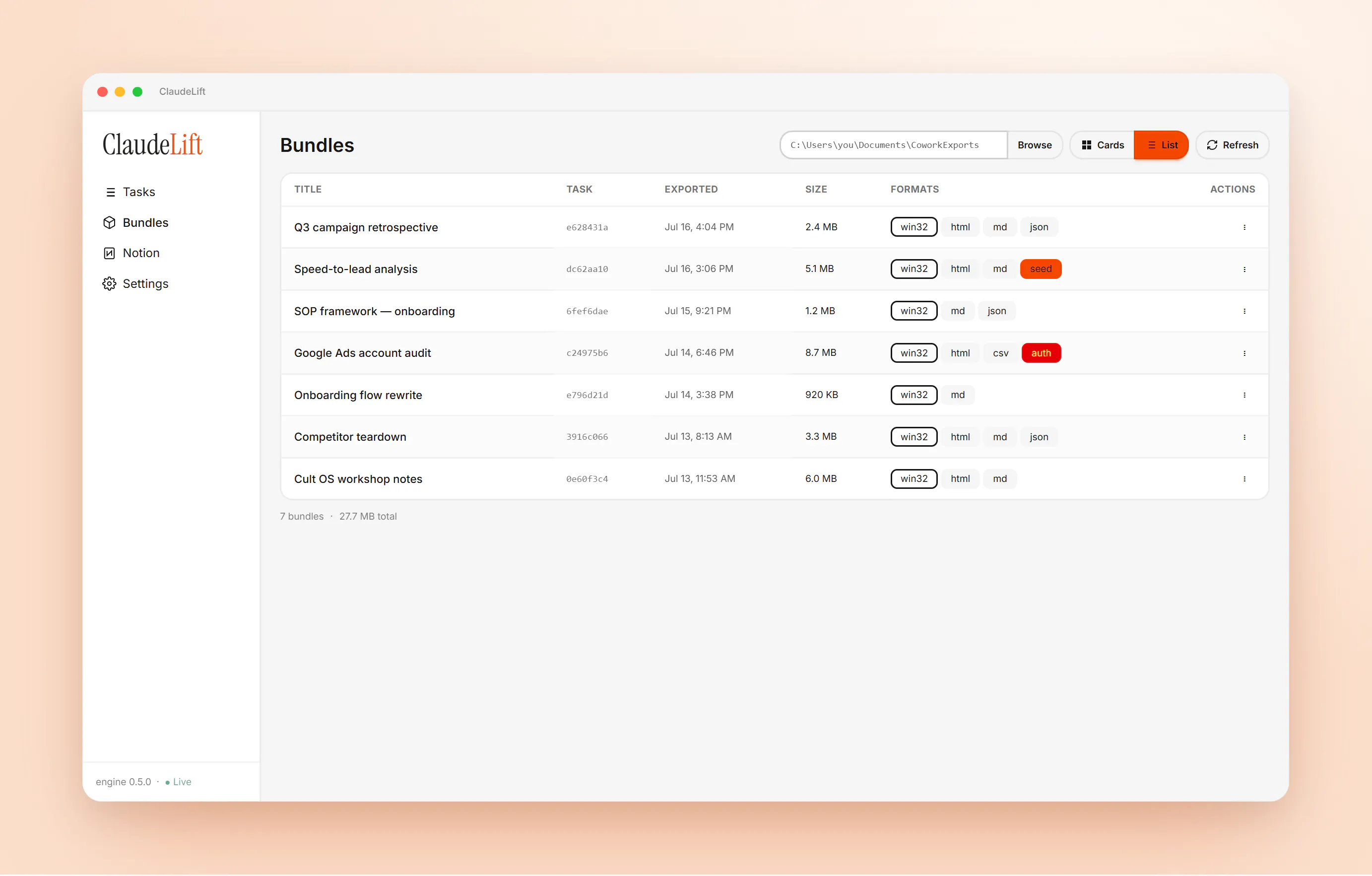Click task ID c24975b6

point(587,353)
